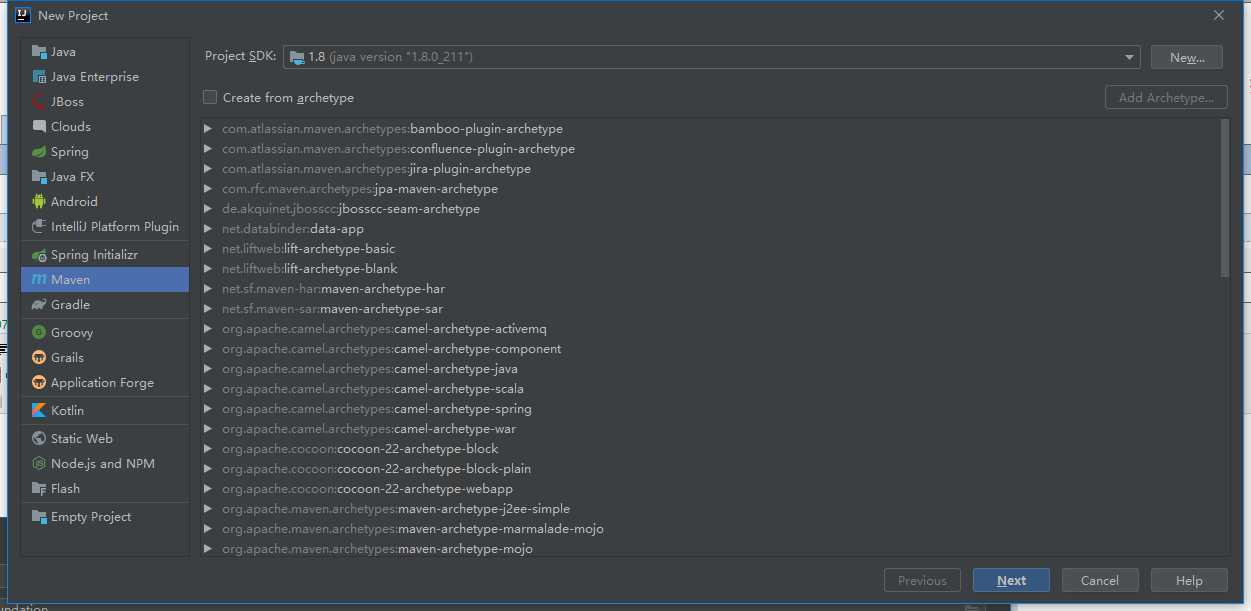Select Static Web project type
Screen dimensions: 1251x611
[105, 439]
